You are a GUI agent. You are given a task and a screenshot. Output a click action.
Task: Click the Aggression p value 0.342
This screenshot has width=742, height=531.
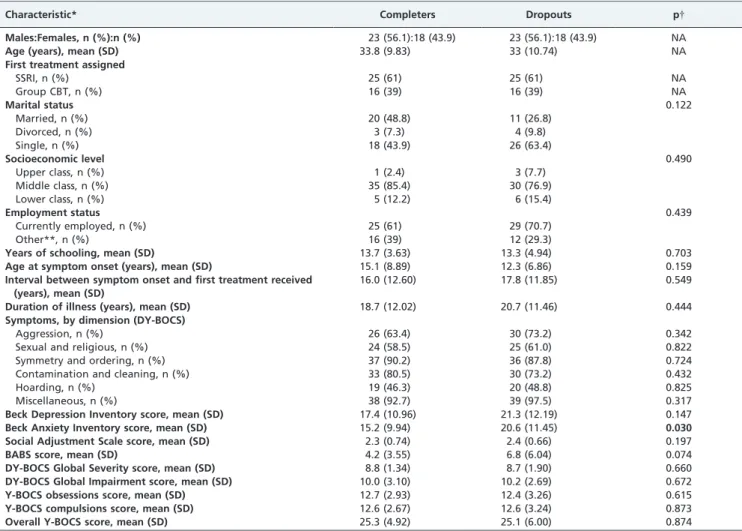[679, 334]
